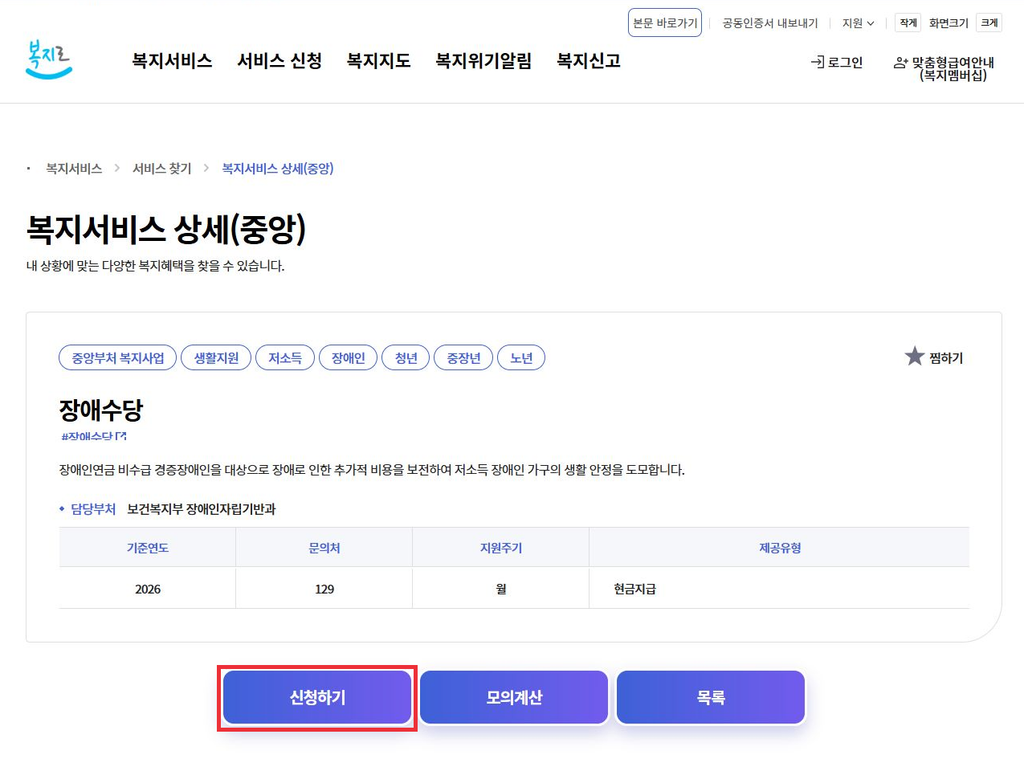The height and width of the screenshot is (759, 1024).
Task: Click the 2026 table cell
Action: click(148, 589)
